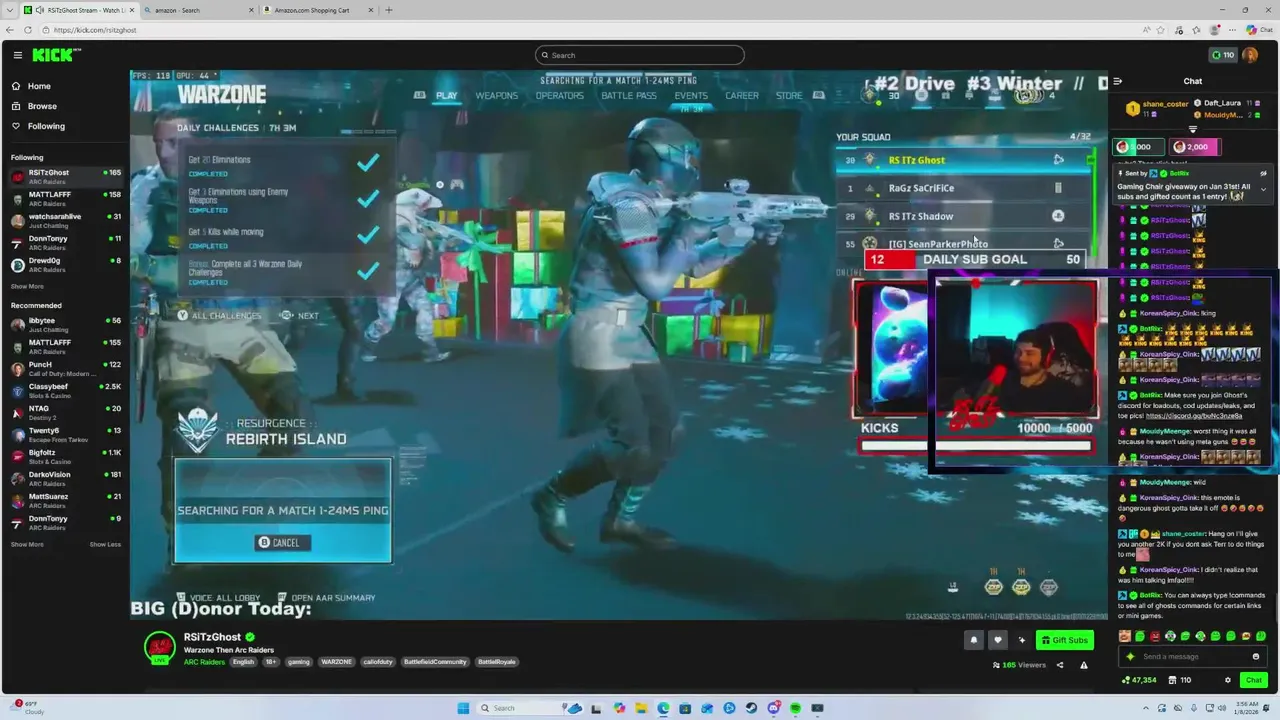
Task: Open the 110 Kicks balance button
Action: (1222, 55)
